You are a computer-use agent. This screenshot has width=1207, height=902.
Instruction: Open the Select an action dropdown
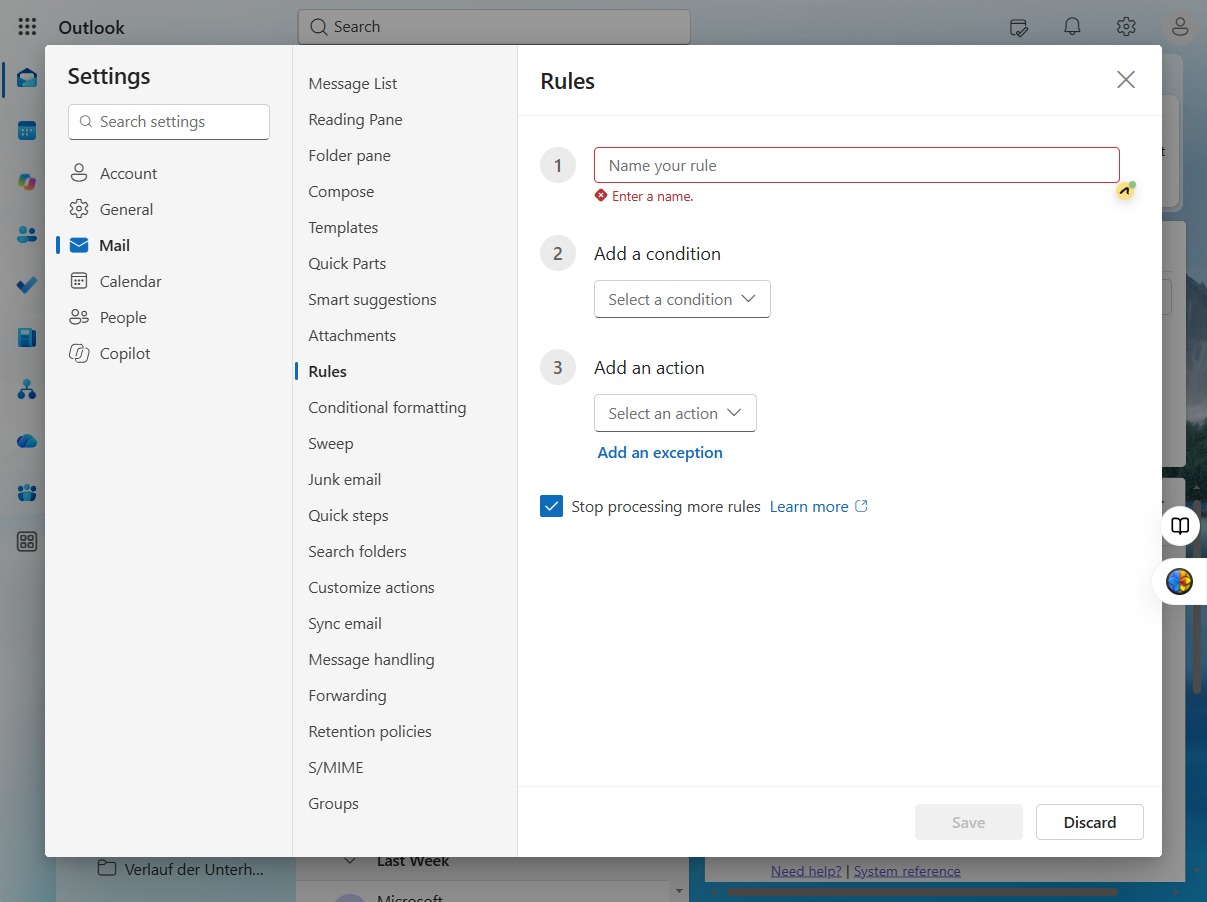click(675, 413)
